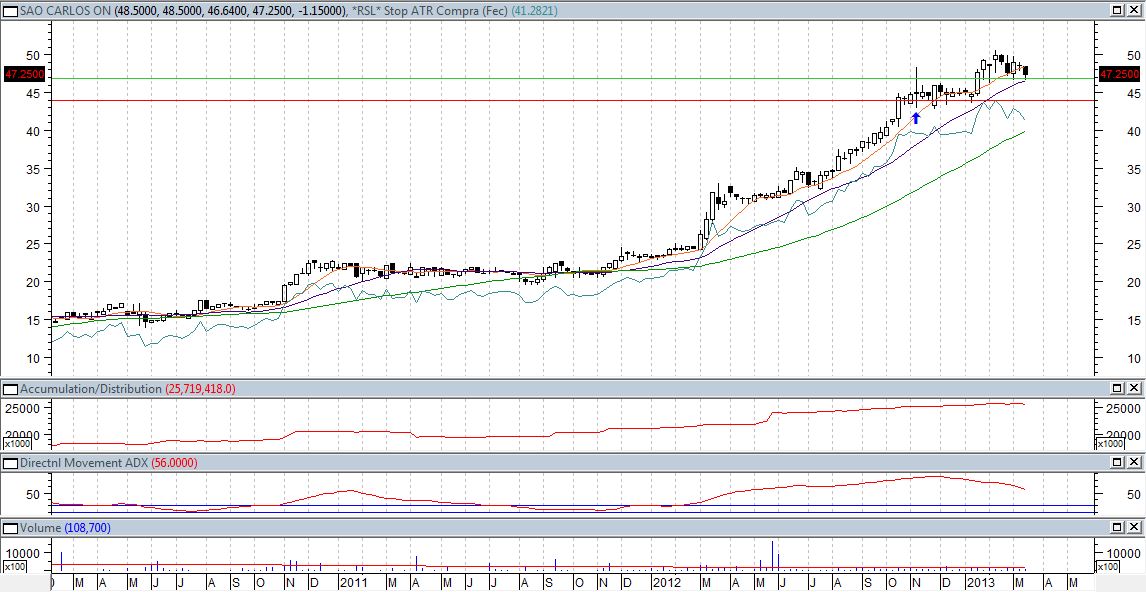This screenshot has width=1146, height=592.
Task: Open the SAO CARLOS ON pane menu icon
Action: pyautogui.click(x=10, y=10)
